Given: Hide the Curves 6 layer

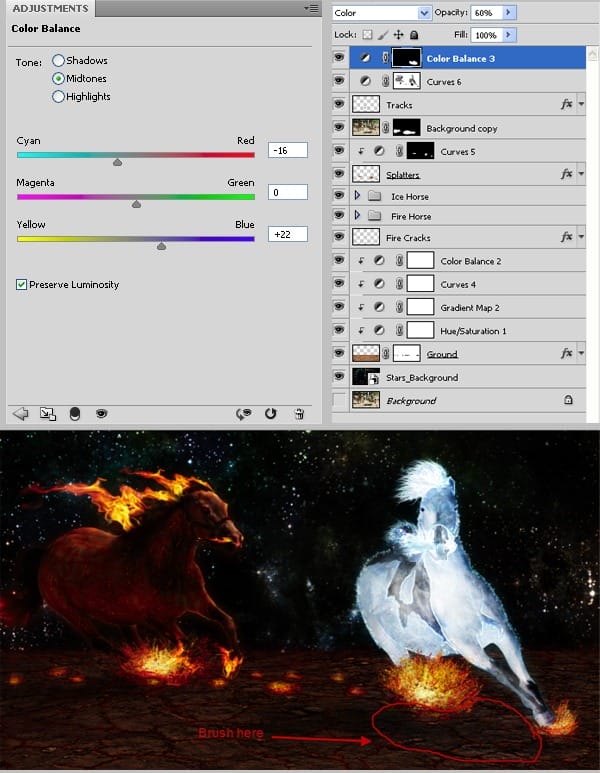Looking at the screenshot, I should tap(339, 80).
